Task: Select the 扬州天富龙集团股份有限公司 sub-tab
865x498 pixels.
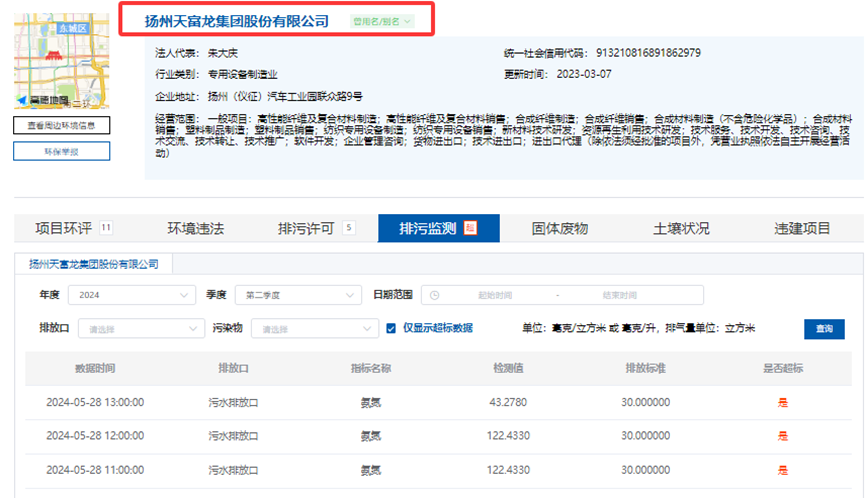Action: [x=94, y=264]
